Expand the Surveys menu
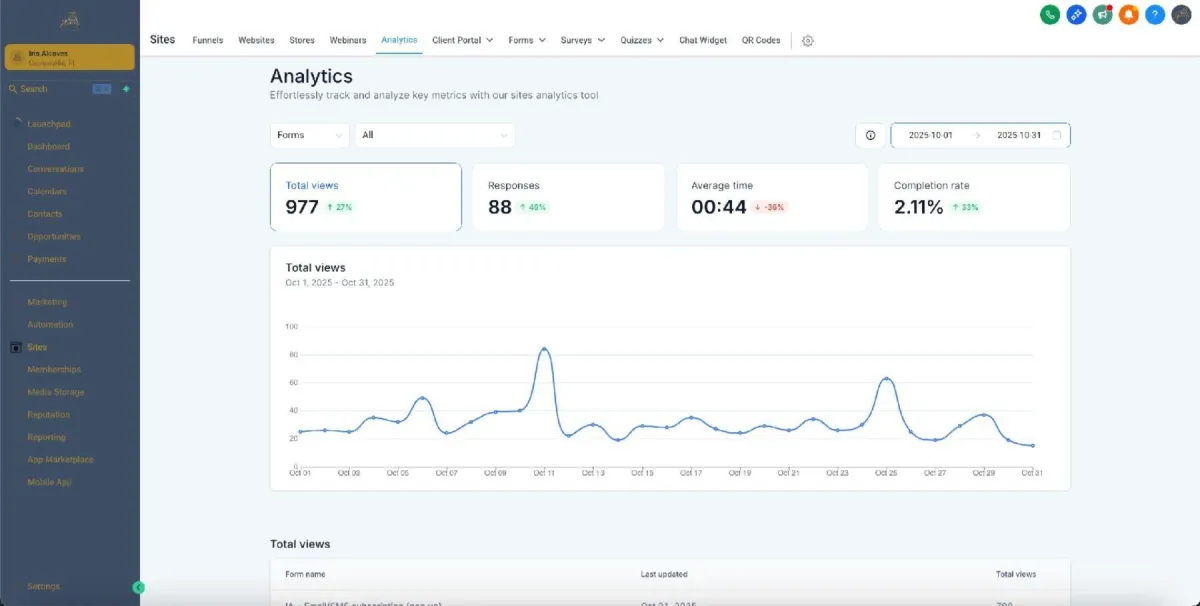 583,40
